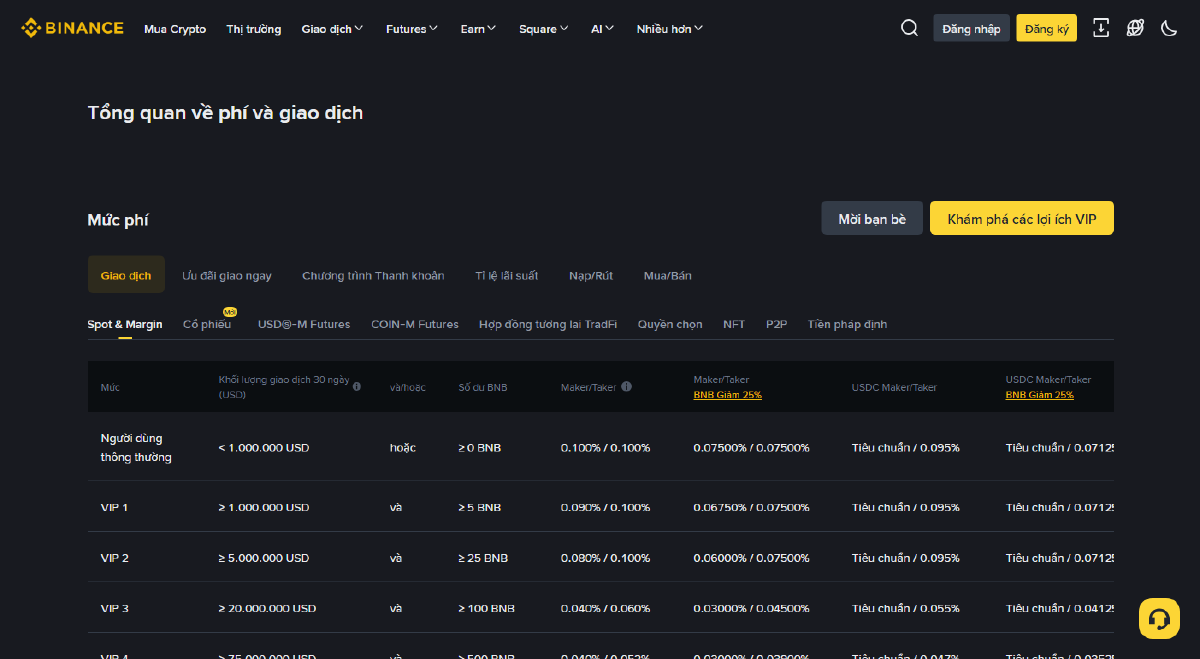1200x659 pixels.
Task: Expand the AI dropdown menu
Action: [x=603, y=29]
